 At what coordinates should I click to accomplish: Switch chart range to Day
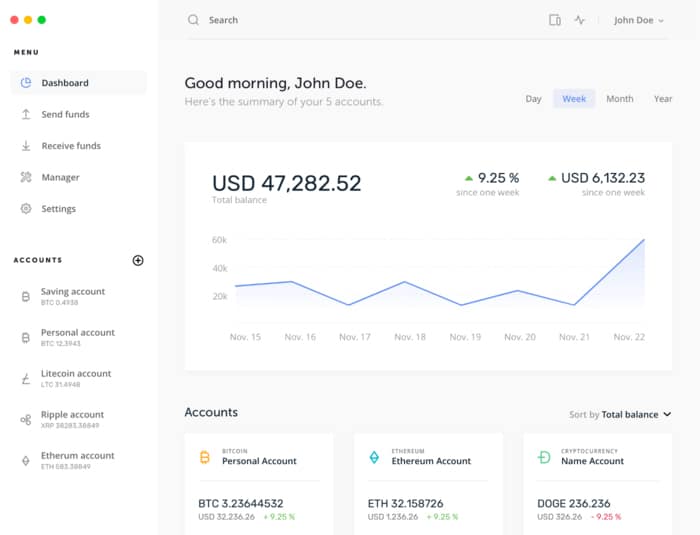(x=533, y=99)
